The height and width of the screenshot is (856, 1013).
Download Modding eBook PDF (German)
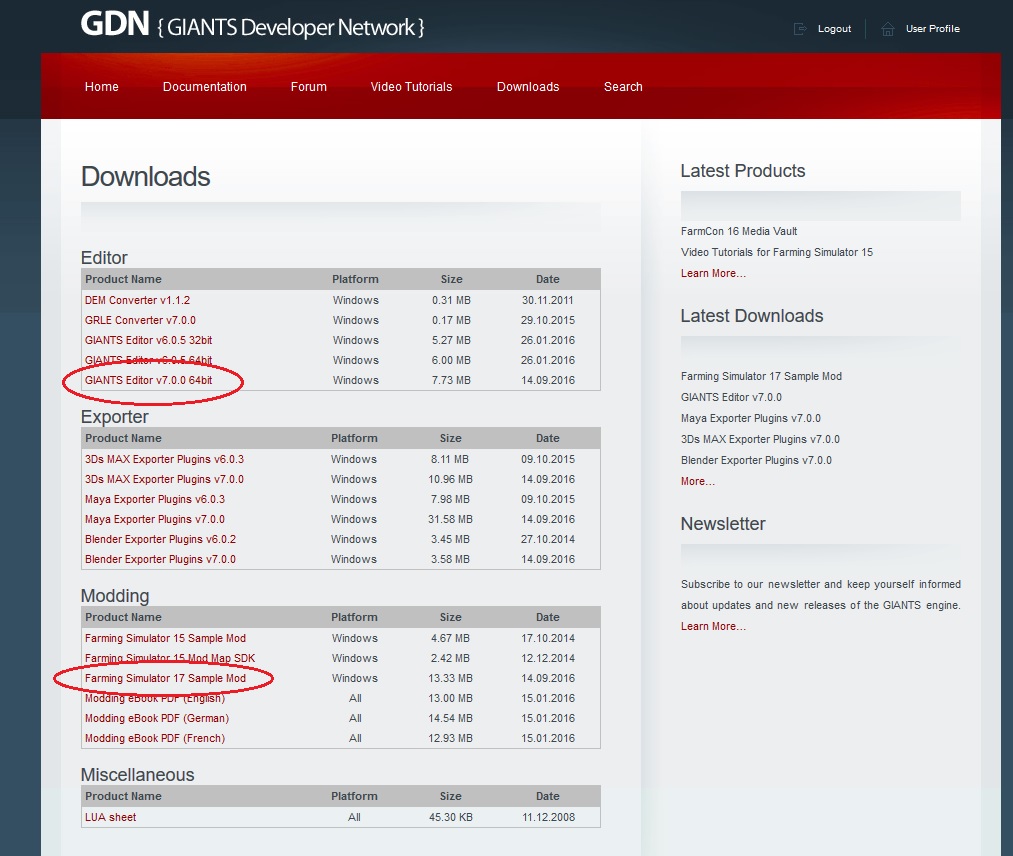(157, 718)
